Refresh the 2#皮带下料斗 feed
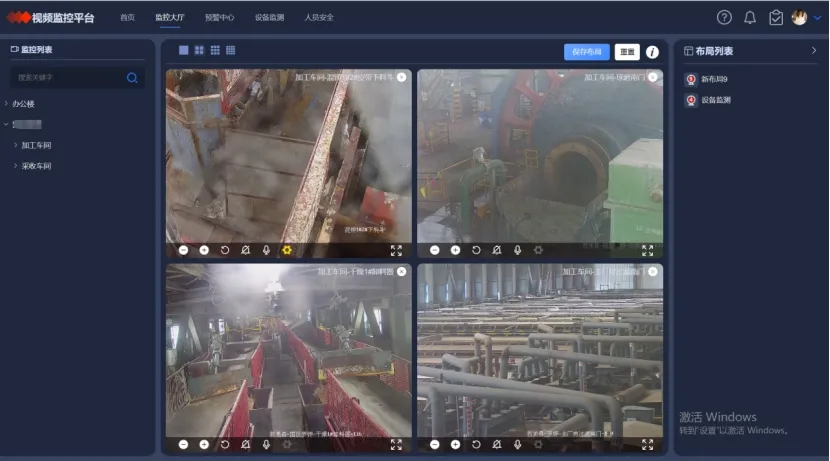 tap(225, 250)
